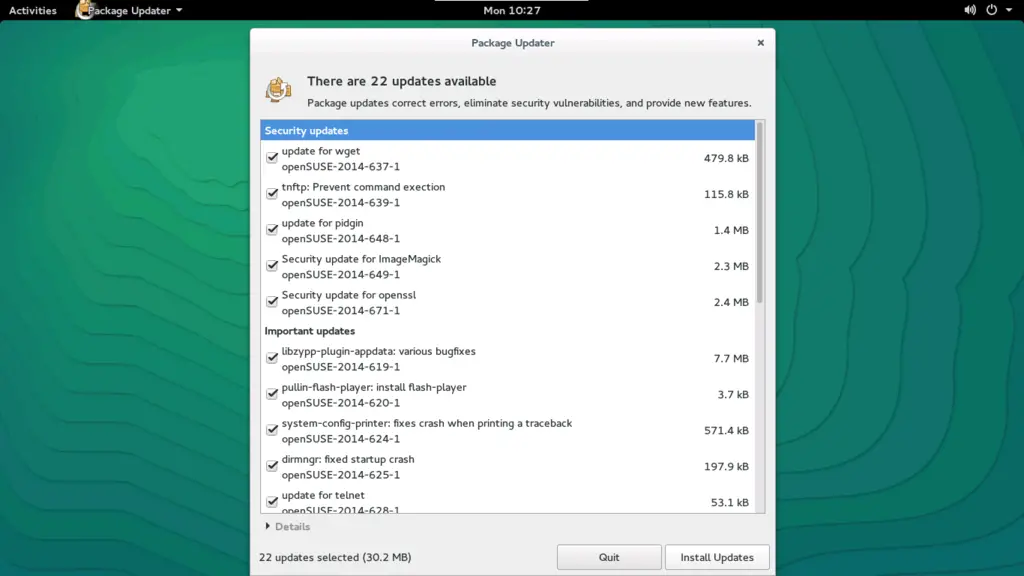The height and width of the screenshot is (576, 1024).
Task: Open the system menu arrow in the top bar
Action: (1009, 10)
